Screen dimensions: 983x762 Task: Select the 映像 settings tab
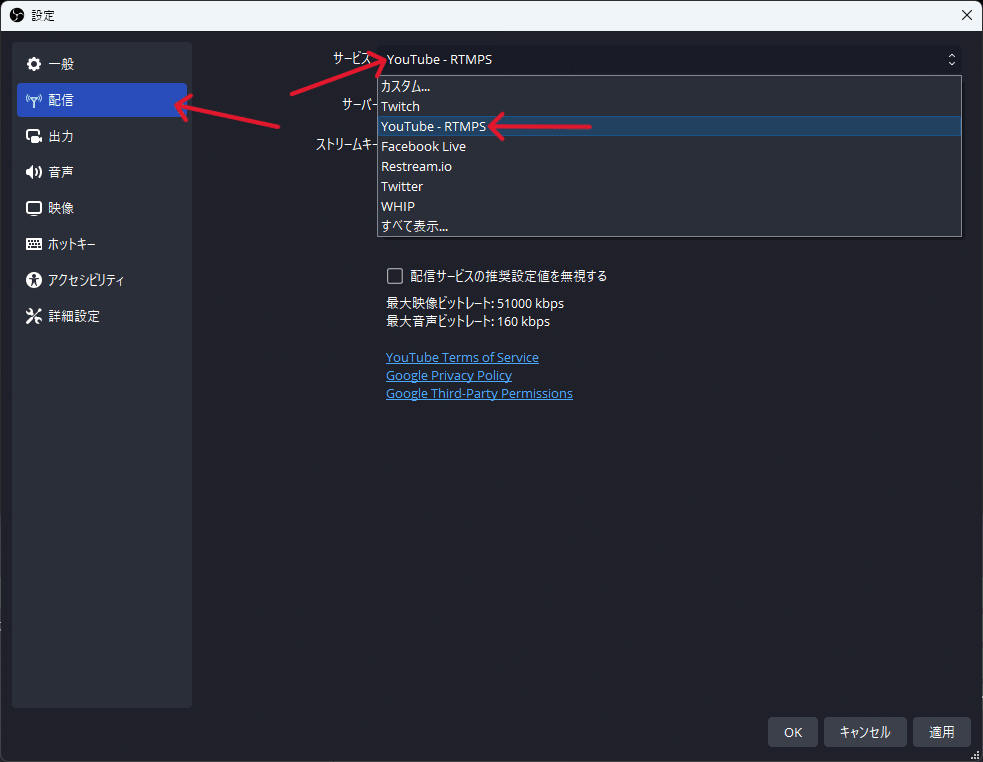coord(102,208)
